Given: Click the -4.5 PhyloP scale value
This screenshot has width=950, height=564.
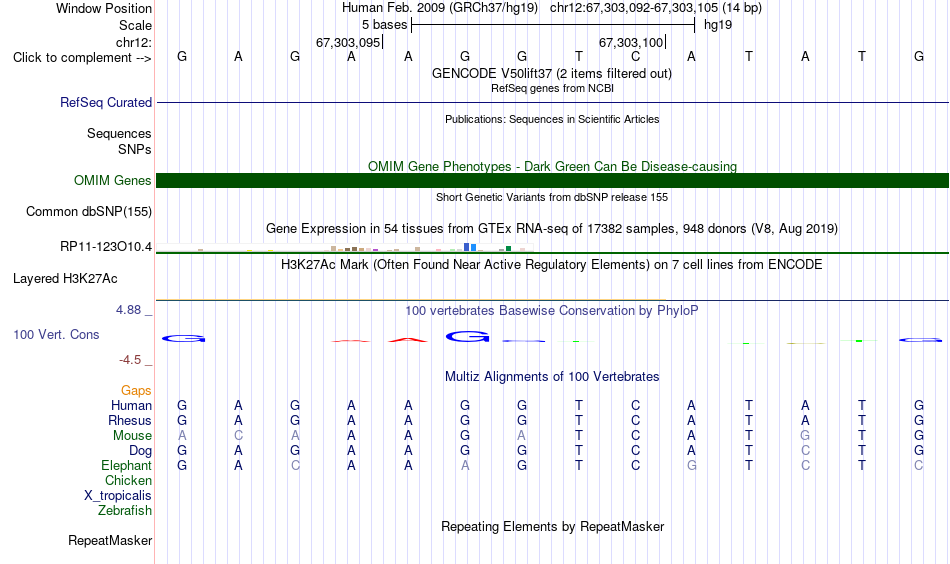Looking at the screenshot, I should point(130,360).
